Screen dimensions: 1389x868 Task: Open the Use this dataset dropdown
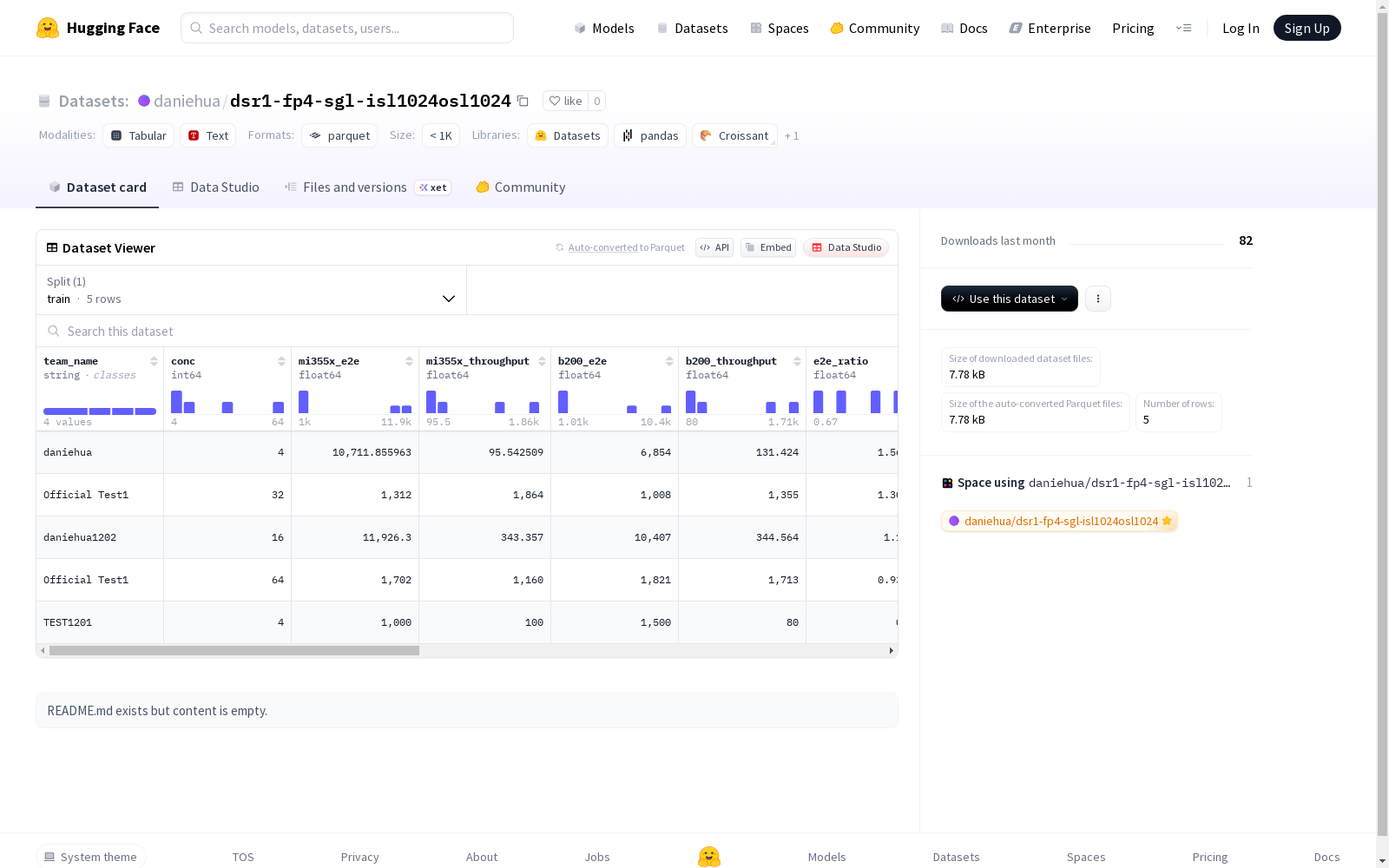[x=1010, y=299]
